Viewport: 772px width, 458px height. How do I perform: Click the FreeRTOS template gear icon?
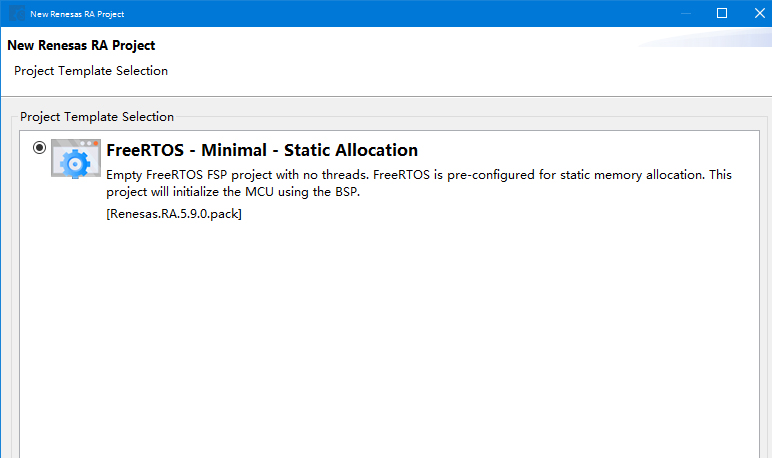[x=76, y=158]
